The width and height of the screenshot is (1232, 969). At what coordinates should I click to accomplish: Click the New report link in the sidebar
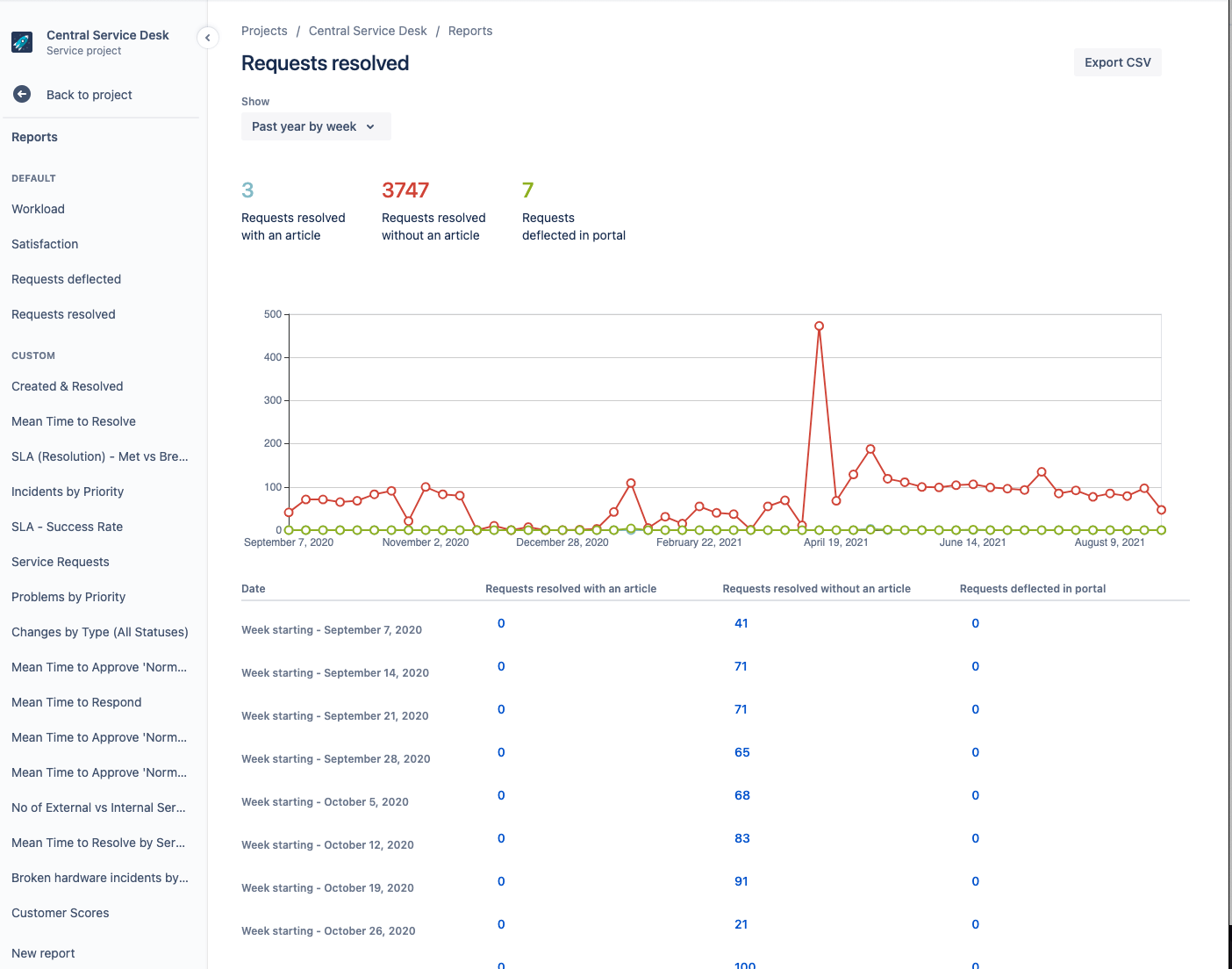point(43,953)
